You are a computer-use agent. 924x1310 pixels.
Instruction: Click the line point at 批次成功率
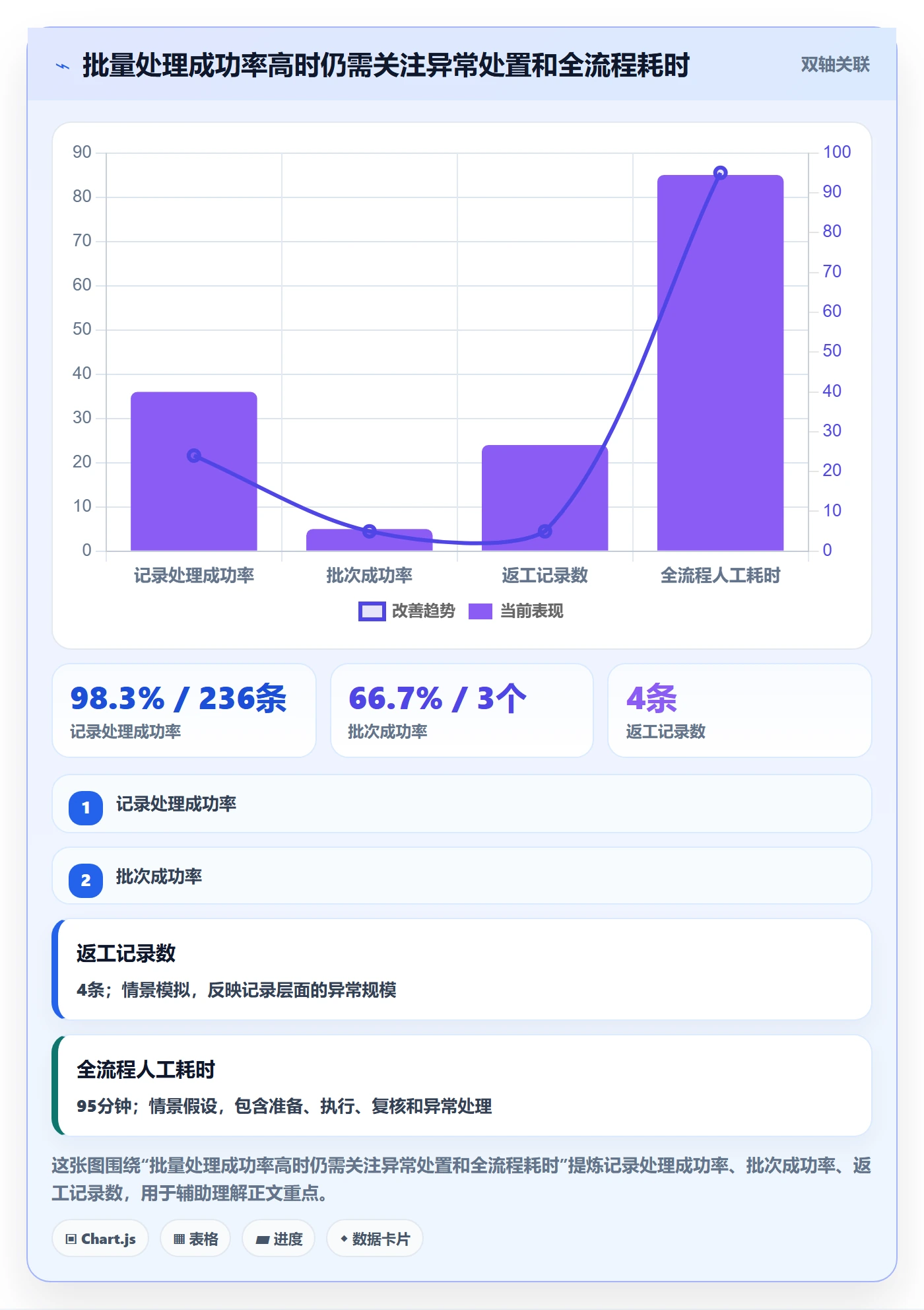pos(370,531)
